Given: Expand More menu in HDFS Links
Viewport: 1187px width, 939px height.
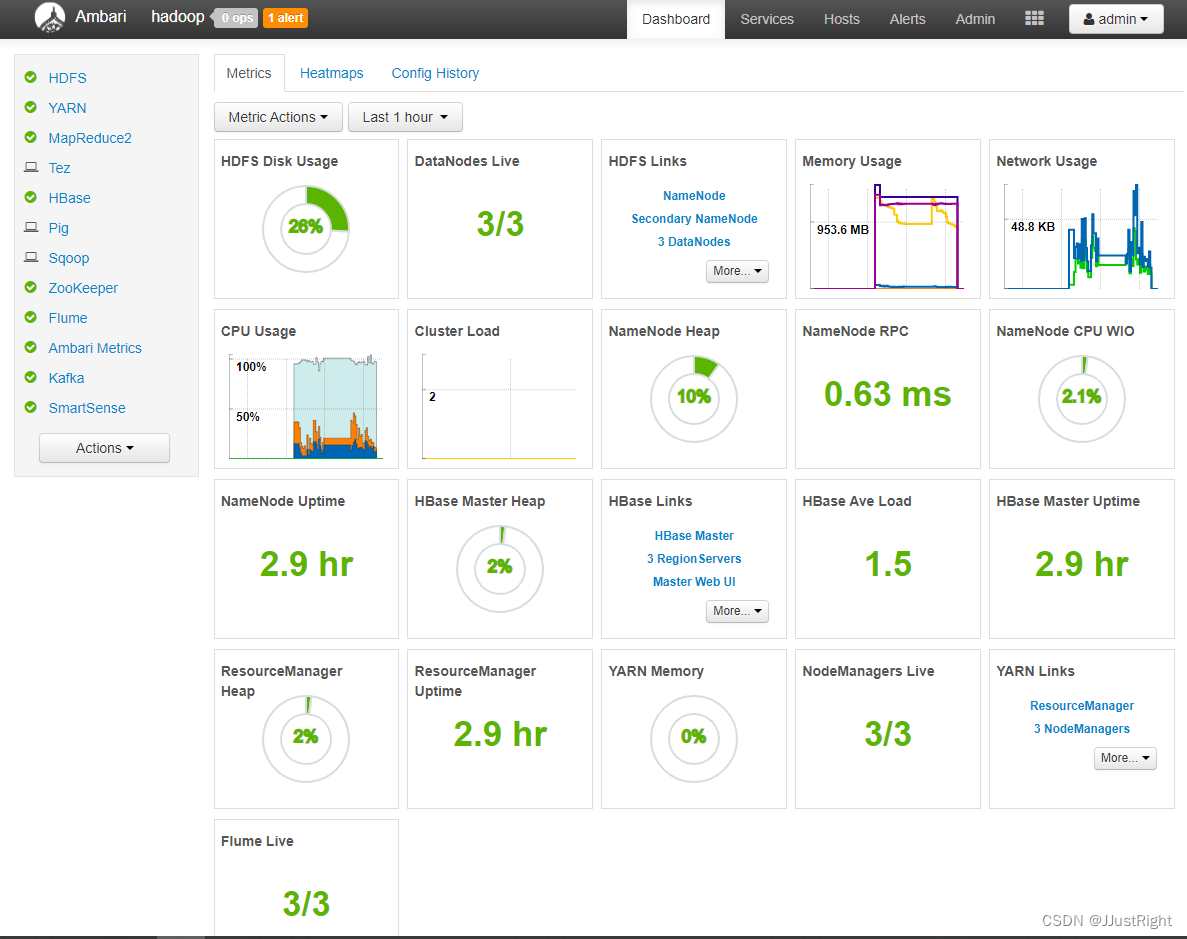Looking at the screenshot, I should (737, 271).
